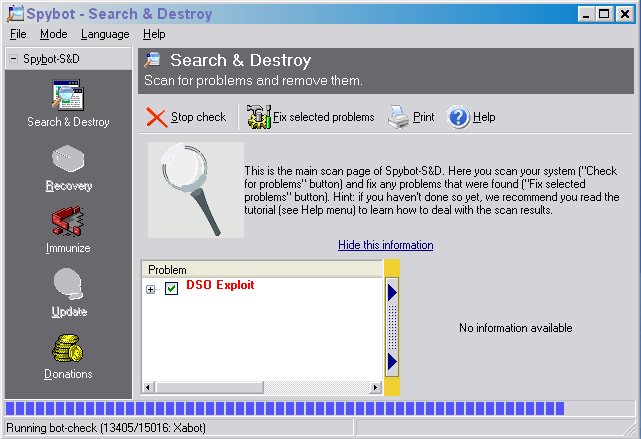
Task: Click the horizontal scrollbar right arrow in the results list
Action: (x=376, y=387)
